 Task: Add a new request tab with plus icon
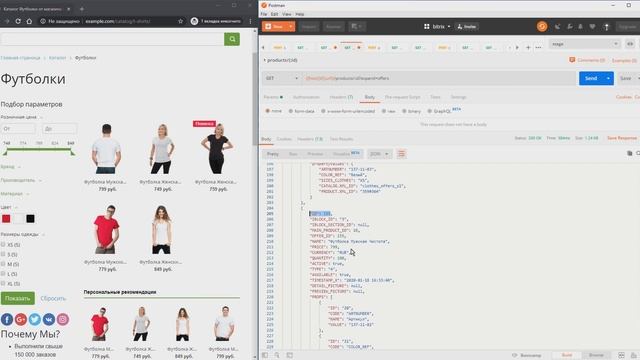(x=528, y=48)
